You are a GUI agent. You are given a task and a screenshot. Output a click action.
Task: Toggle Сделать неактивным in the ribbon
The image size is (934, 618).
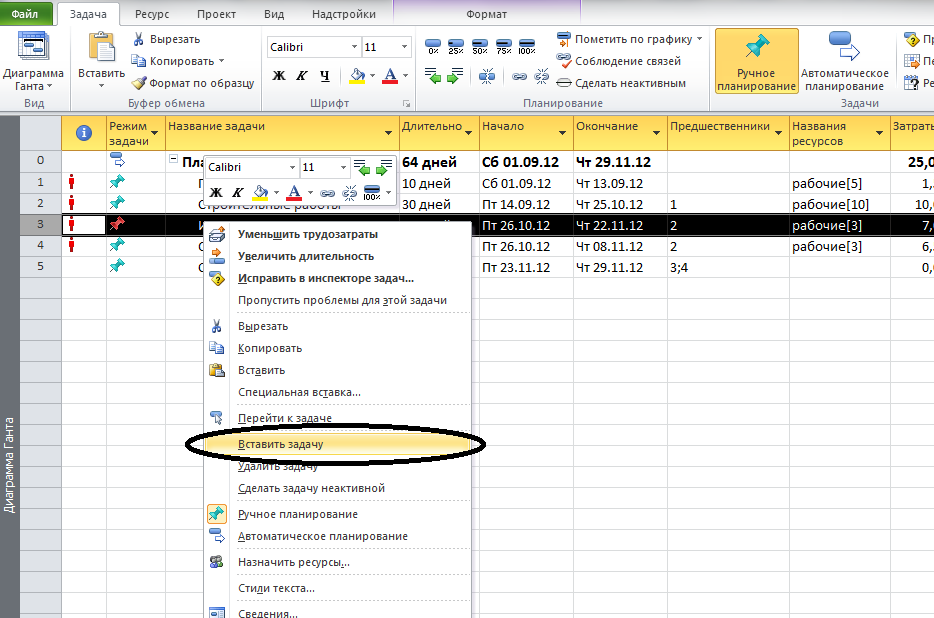621,83
